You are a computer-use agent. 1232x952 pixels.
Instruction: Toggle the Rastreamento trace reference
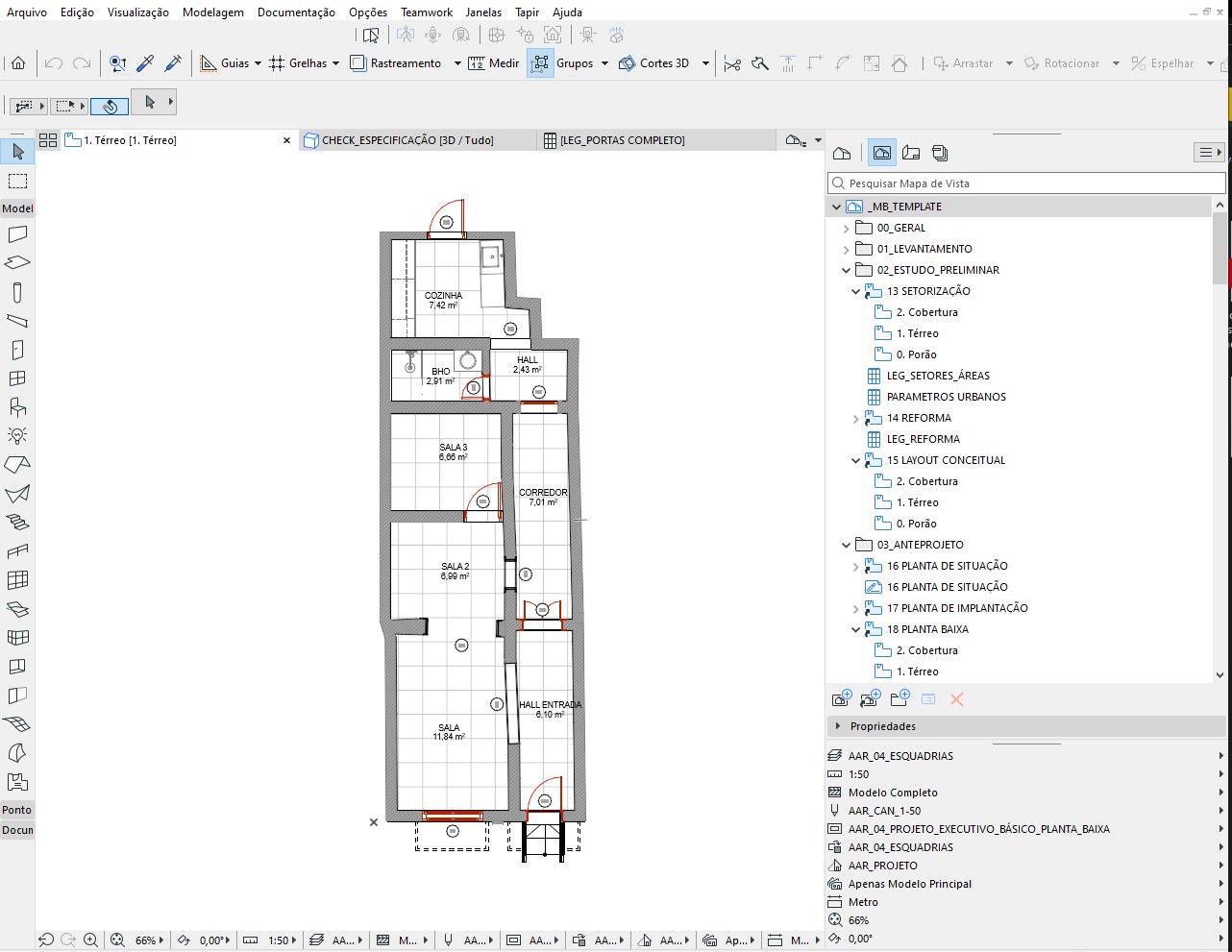tap(395, 63)
